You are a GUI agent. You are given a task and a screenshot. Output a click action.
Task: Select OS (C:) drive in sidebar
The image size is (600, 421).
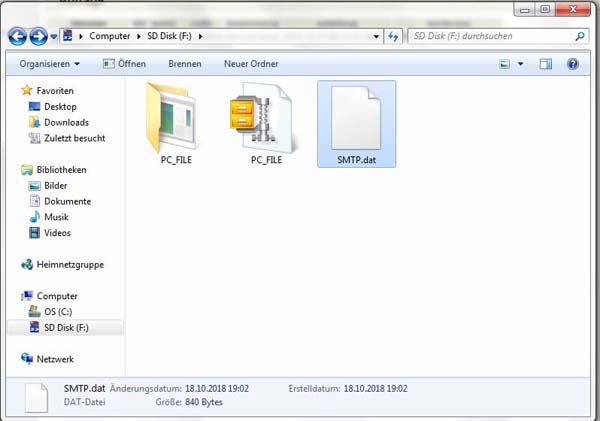(x=59, y=312)
